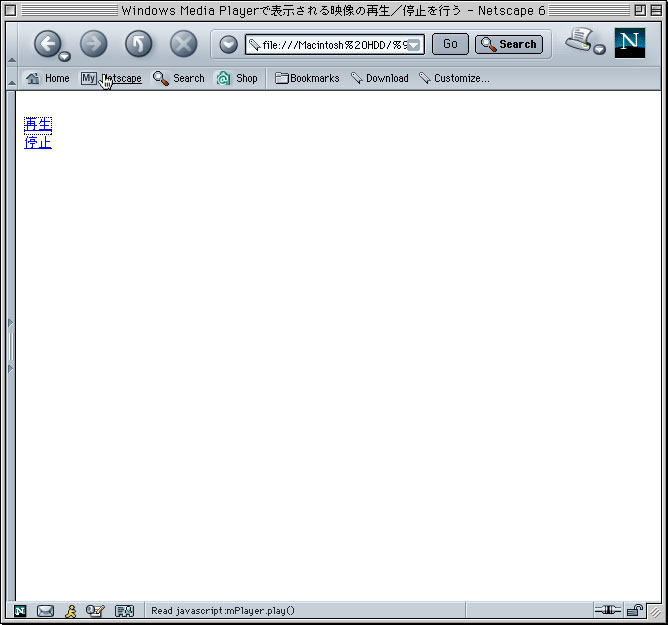Click the 再生 (play) link

pyautogui.click(x=38, y=125)
